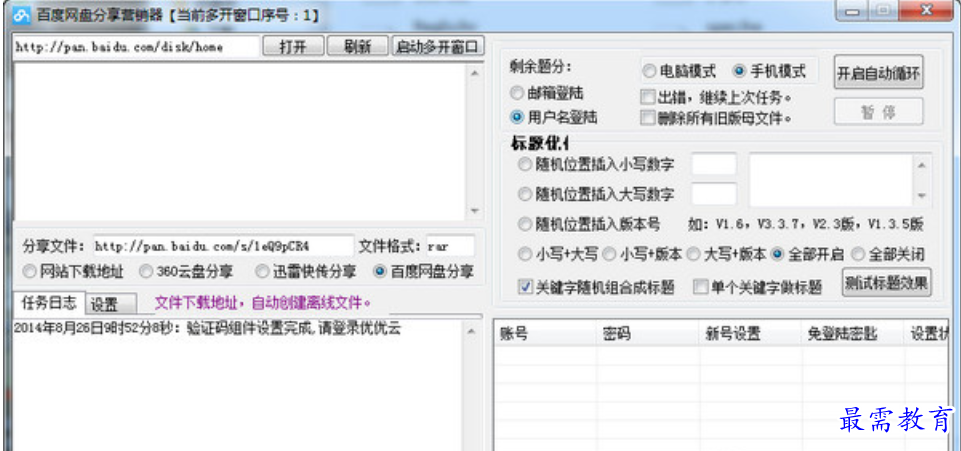Click scroll up arrow of task log
The height and width of the screenshot is (451, 961).
(x=471, y=332)
